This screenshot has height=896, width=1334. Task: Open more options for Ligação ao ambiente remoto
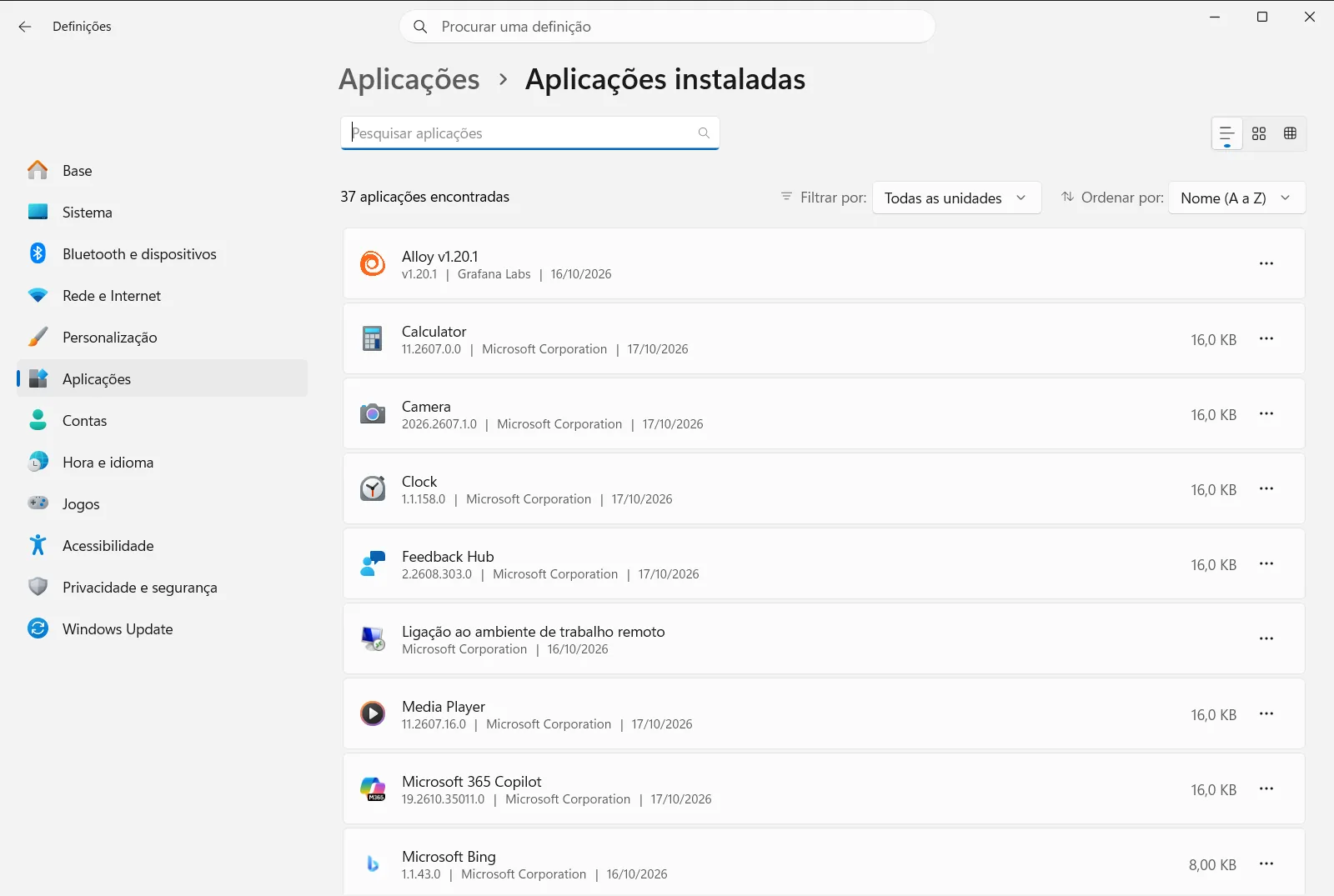tap(1266, 638)
